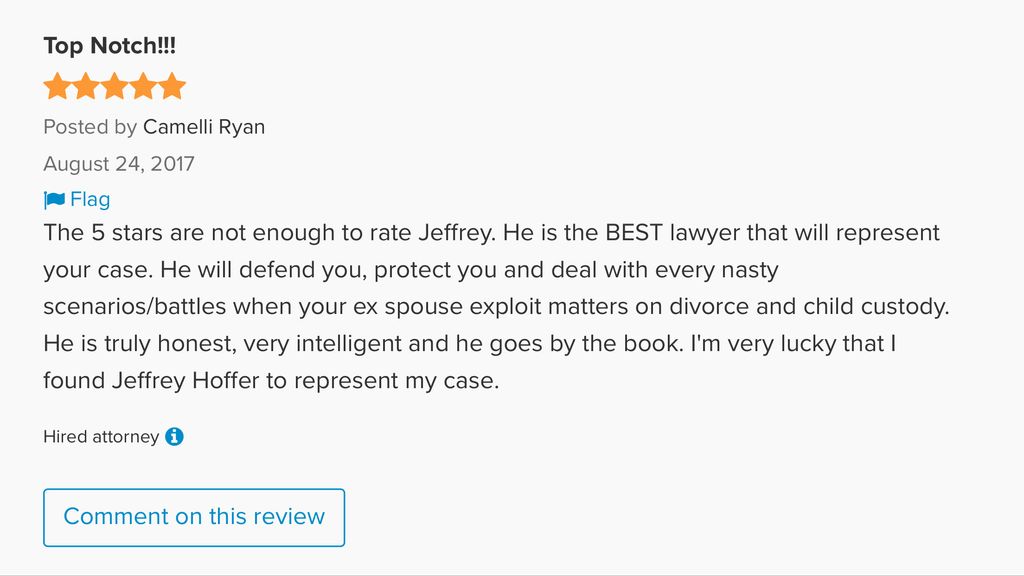
Task: Flag this review via the Flag link
Action: pos(90,199)
